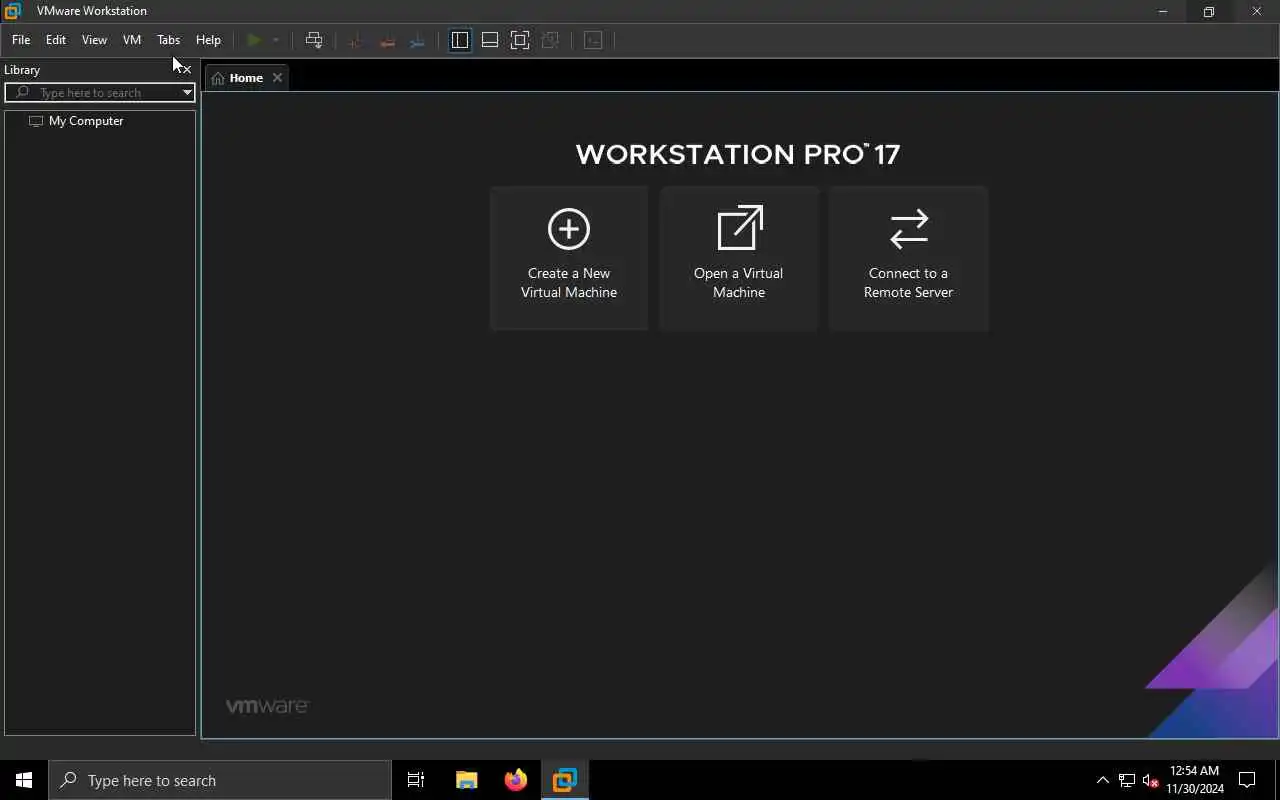
Task: Click the volume tray icon
Action: tap(1151, 780)
